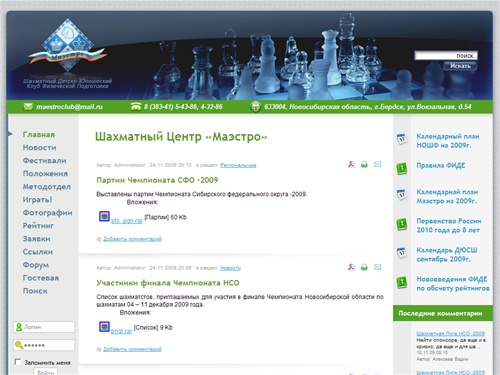Open the Новости section link in second post

(230, 268)
